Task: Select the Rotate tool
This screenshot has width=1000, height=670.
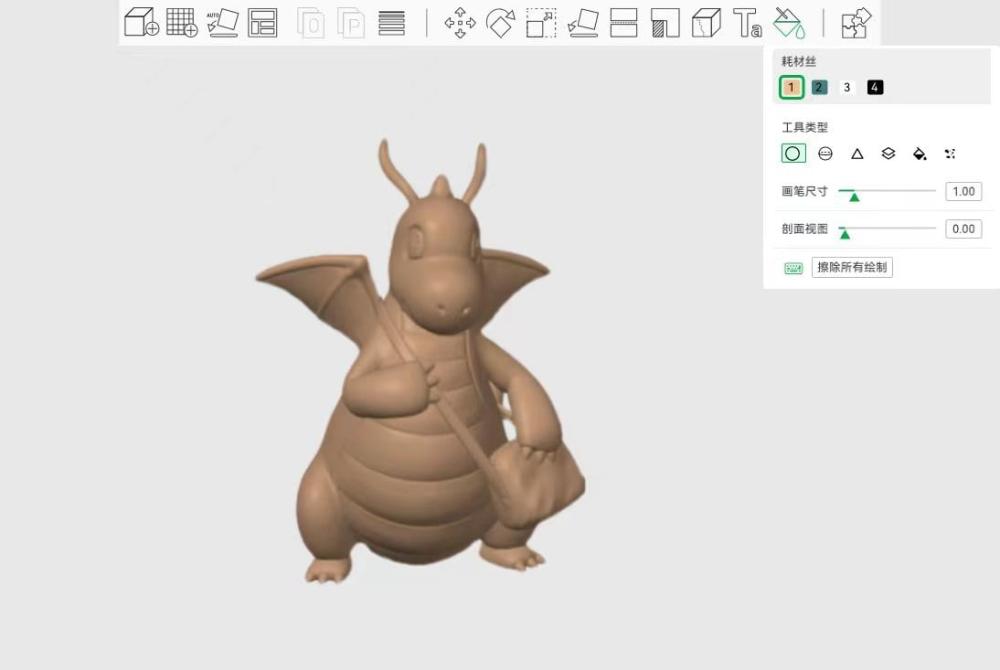Action: pyautogui.click(x=500, y=22)
